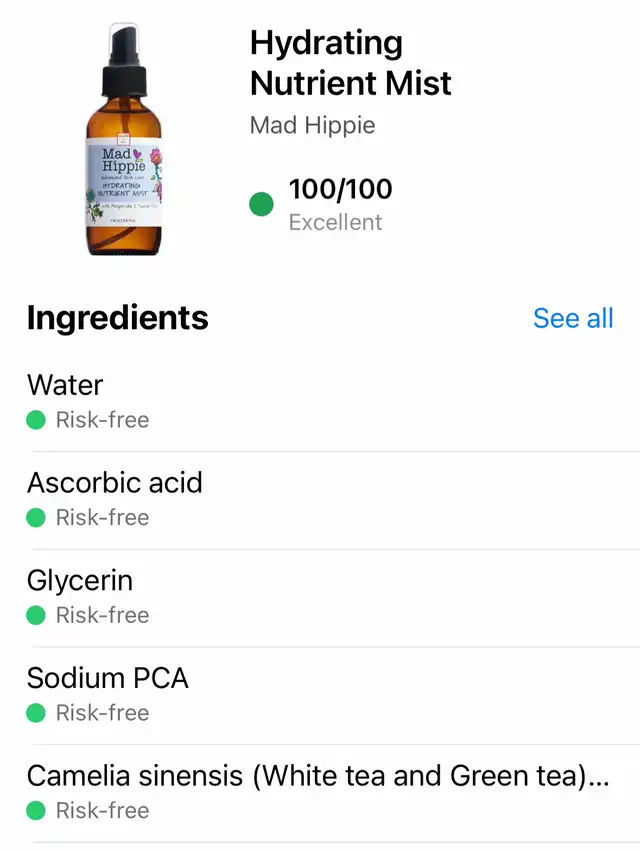Tap the green dot beside 100/100 score
640x853 pixels.
pos(261,205)
